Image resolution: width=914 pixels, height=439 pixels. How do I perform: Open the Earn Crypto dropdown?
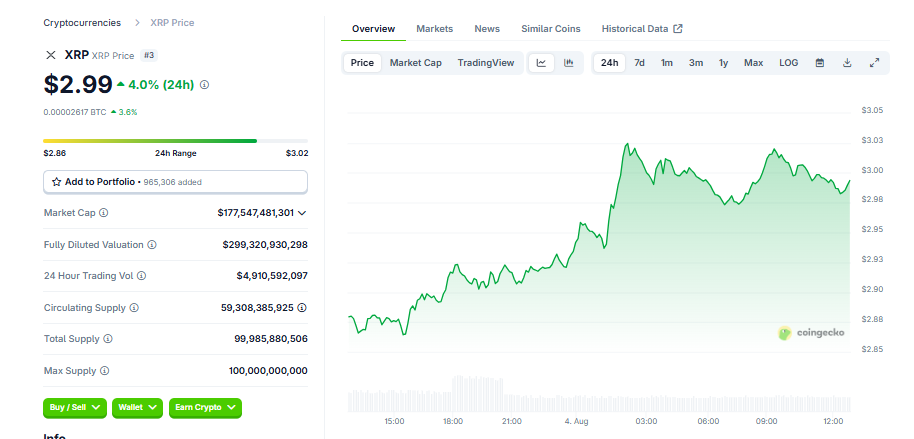pyautogui.click(x=205, y=408)
